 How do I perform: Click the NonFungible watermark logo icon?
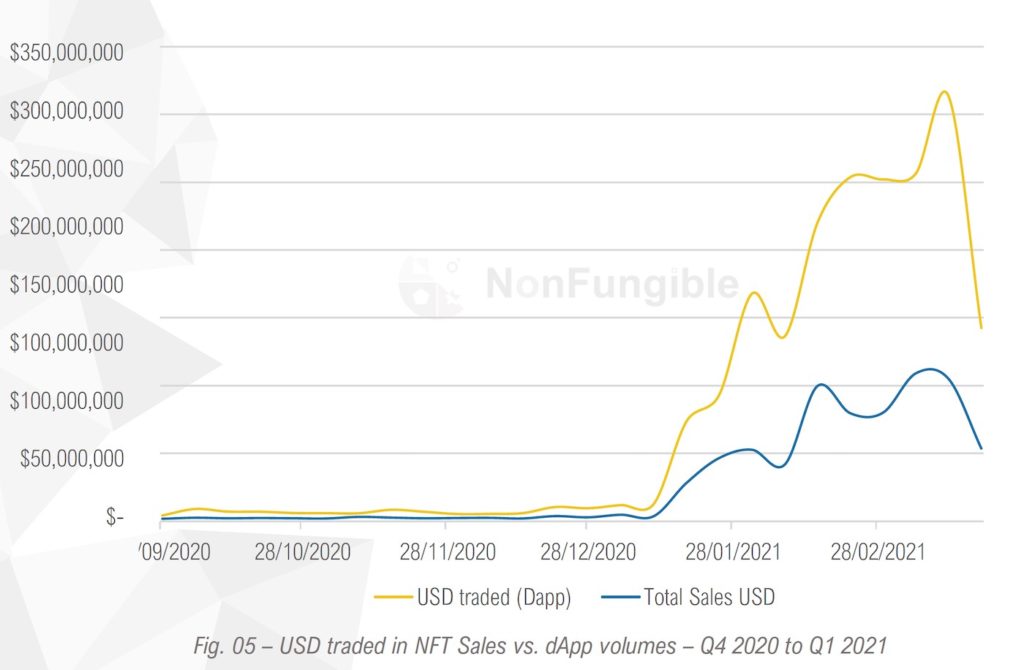click(x=430, y=286)
